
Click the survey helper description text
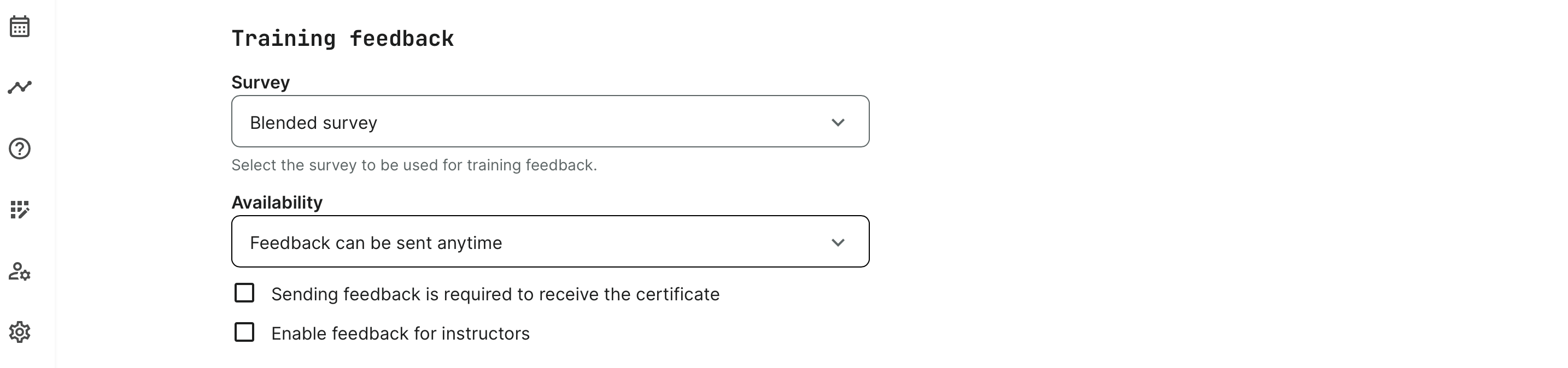coord(414,165)
